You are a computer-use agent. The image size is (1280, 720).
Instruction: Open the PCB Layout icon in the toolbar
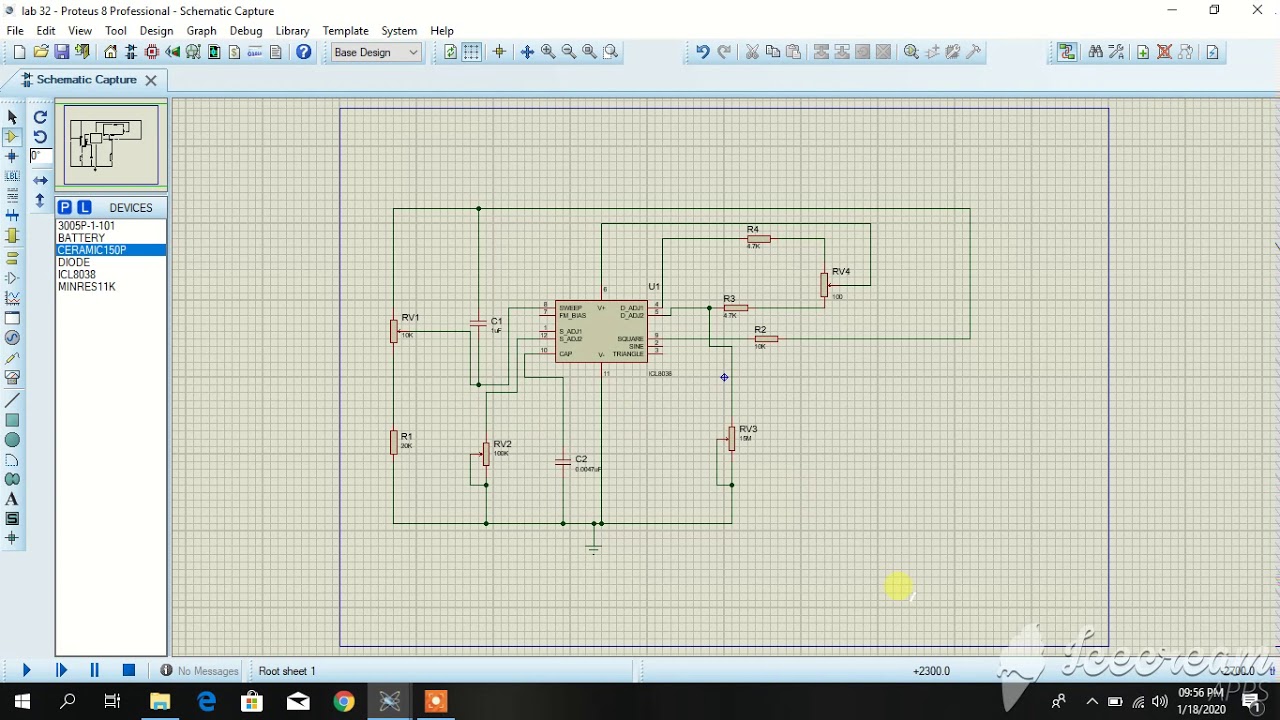click(152, 52)
